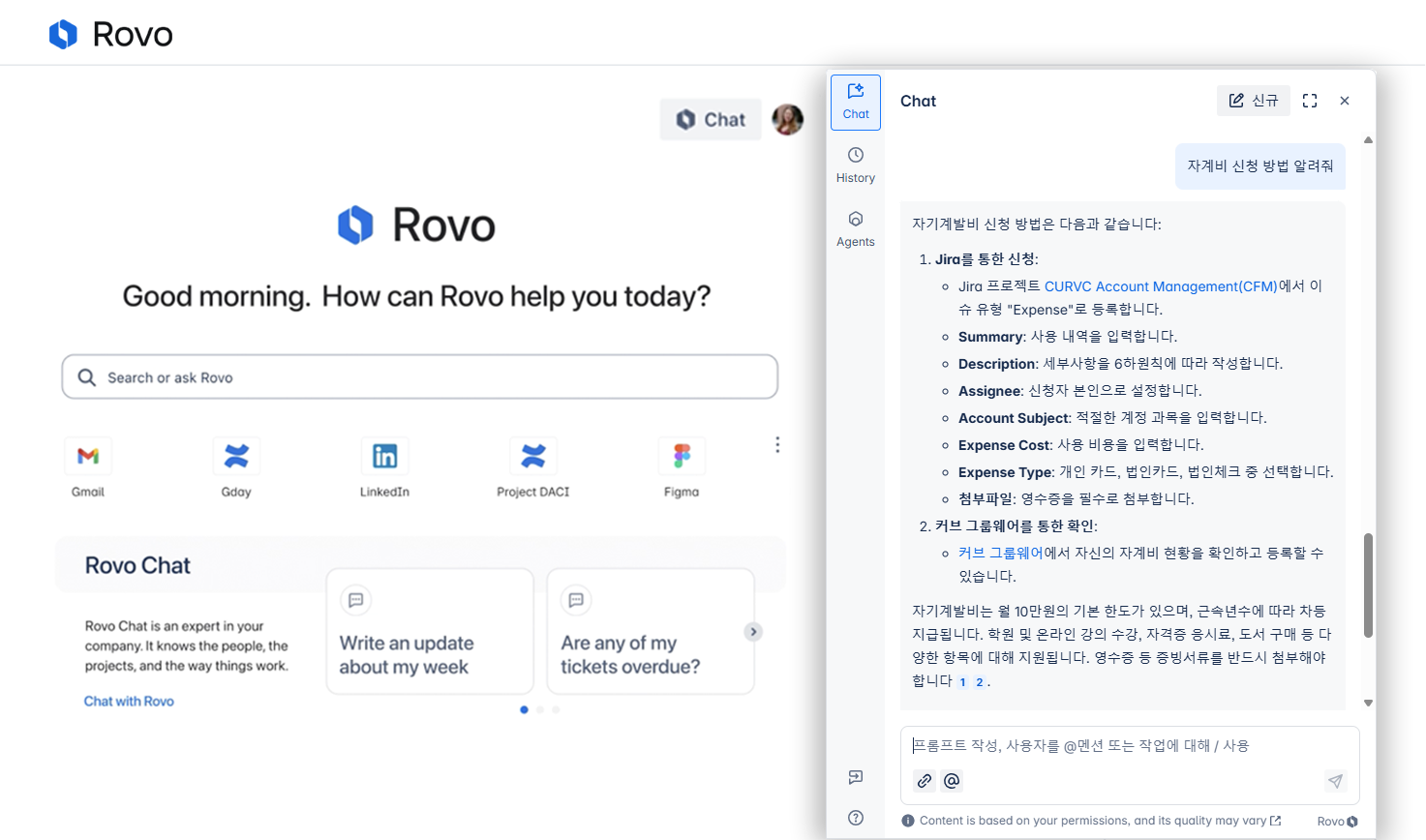1426x840 pixels.
Task: Open CURVC Account Management(CFM) link
Action: pyautogui.click(x=1161, y=286)
